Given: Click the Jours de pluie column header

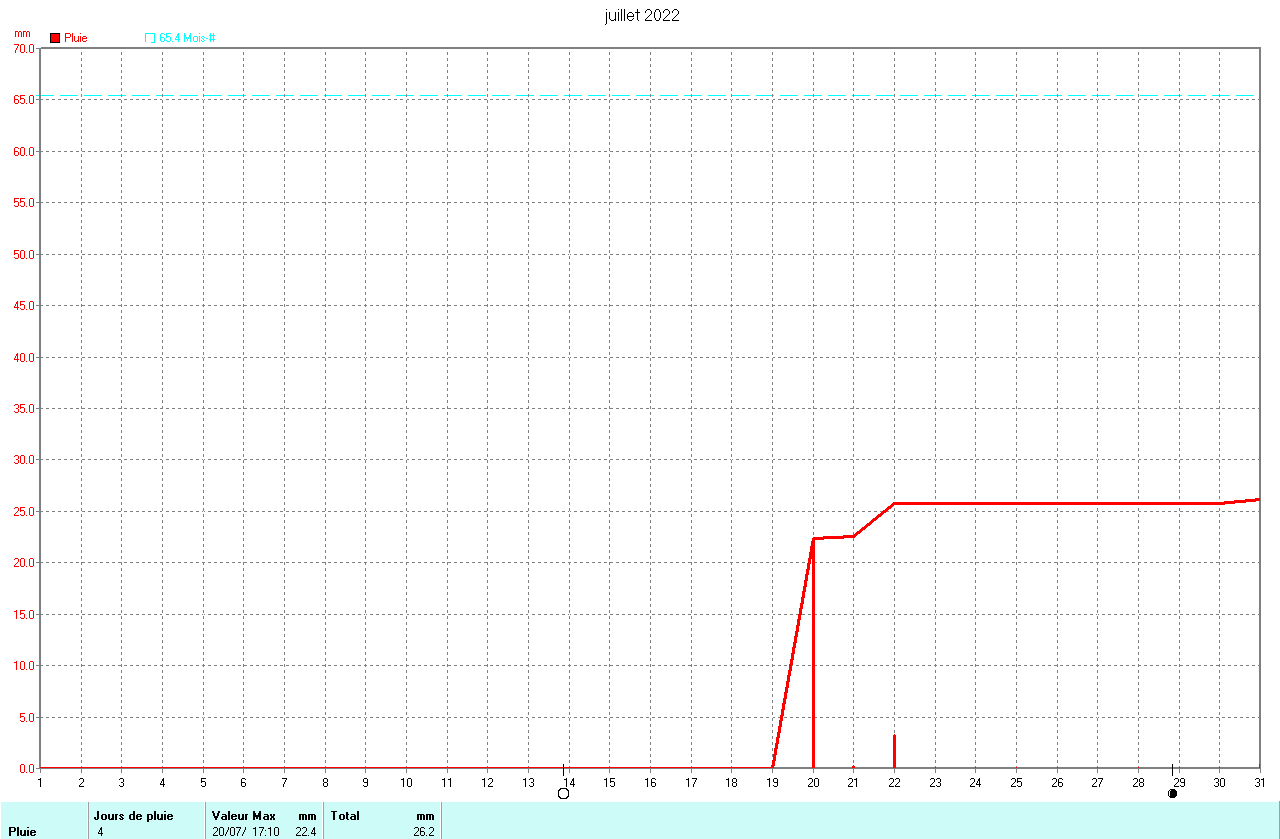Looking at the screenshot, I should point(133,816).
